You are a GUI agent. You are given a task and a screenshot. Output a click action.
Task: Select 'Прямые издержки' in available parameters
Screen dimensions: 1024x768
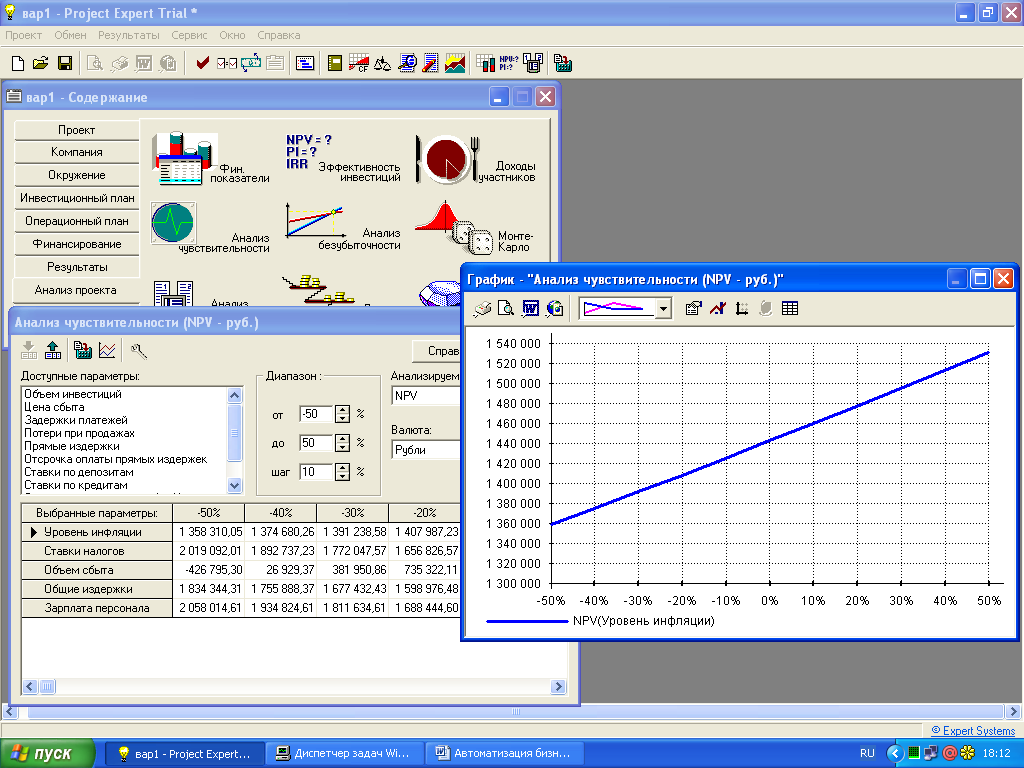coord(72,446)
